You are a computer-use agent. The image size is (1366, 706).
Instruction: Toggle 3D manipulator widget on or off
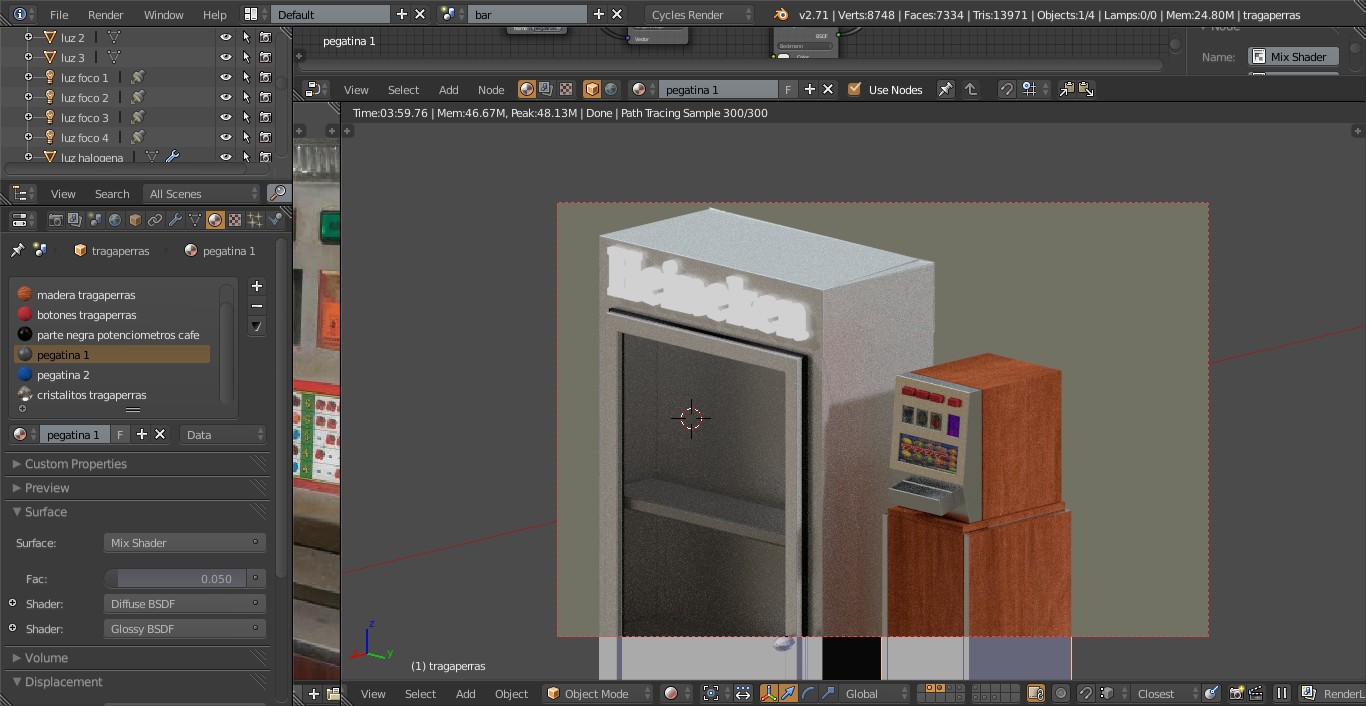point(768,693)
